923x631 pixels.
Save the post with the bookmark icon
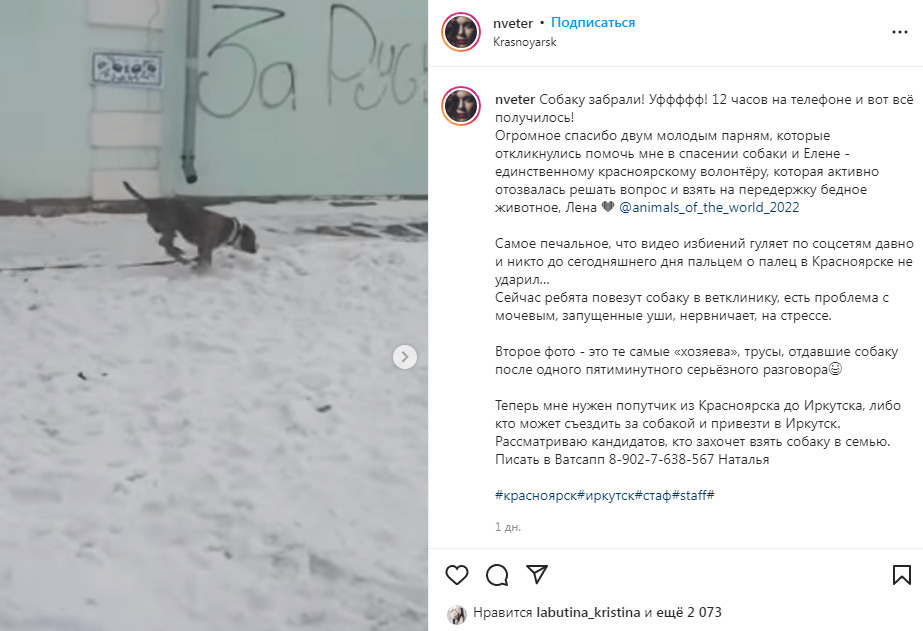(x=901, y=574)
